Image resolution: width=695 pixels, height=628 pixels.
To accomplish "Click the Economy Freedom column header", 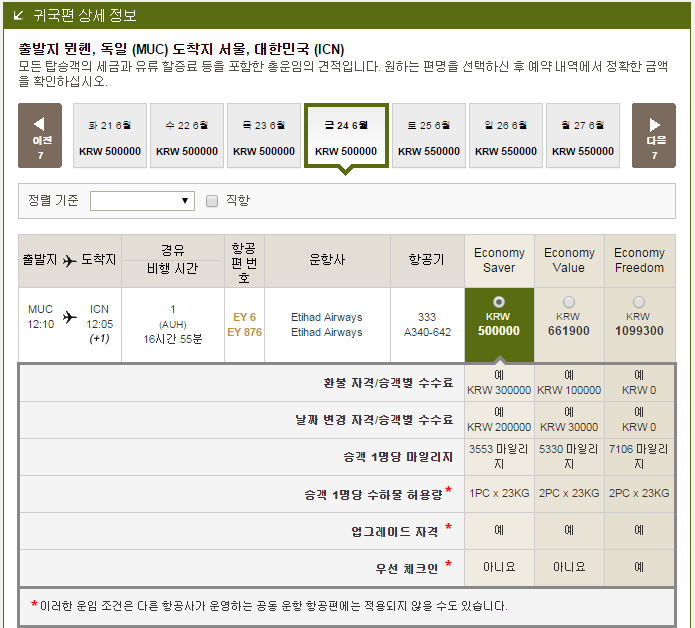I will [x=640, y=260].
